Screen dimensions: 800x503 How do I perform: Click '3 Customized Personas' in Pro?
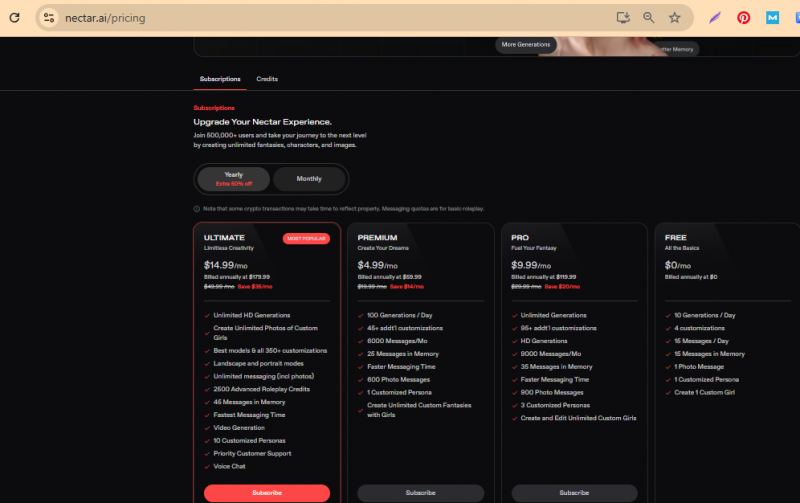[555, 406]
